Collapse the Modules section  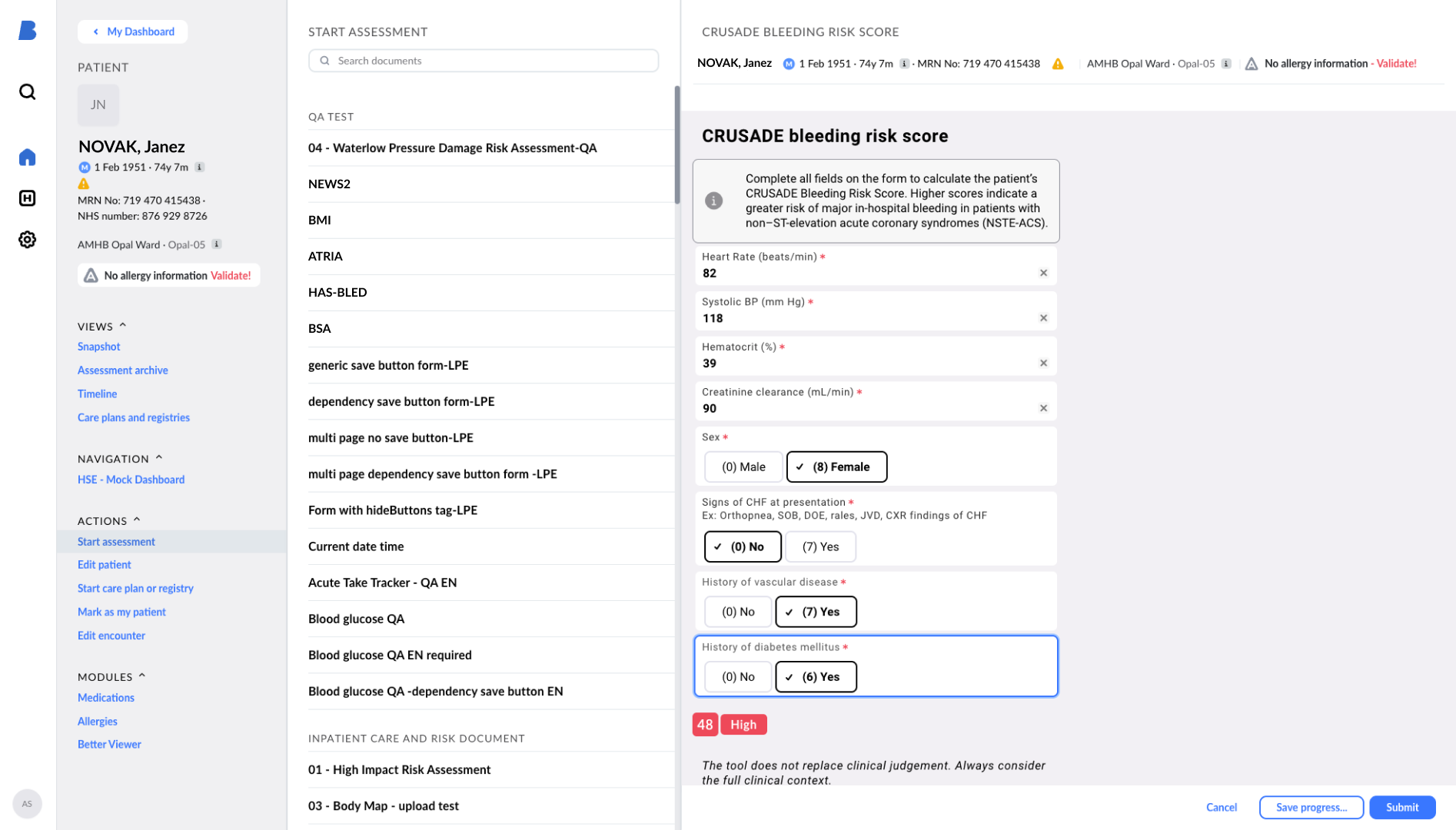pyautogui.click(x=141, y=676)
